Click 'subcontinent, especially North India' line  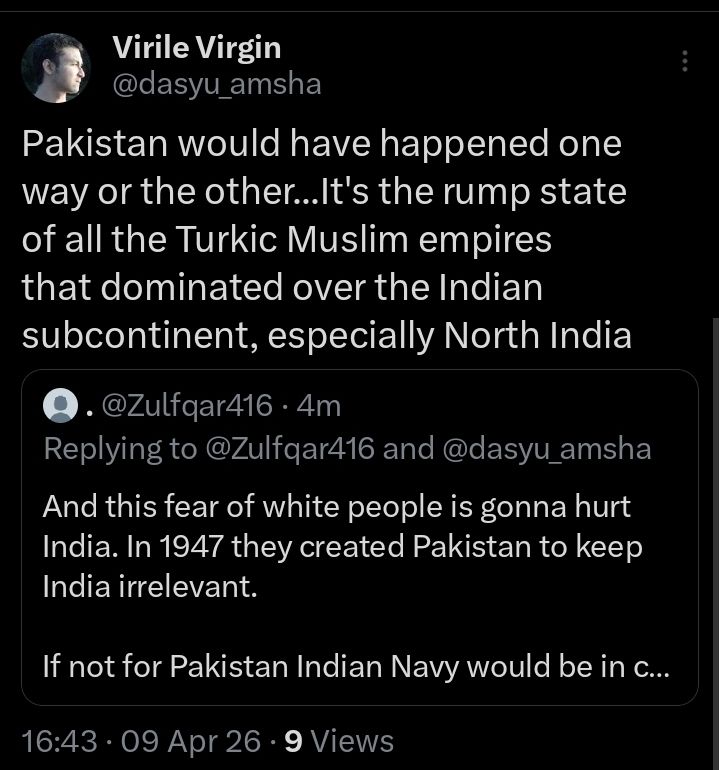click(326, 336)
